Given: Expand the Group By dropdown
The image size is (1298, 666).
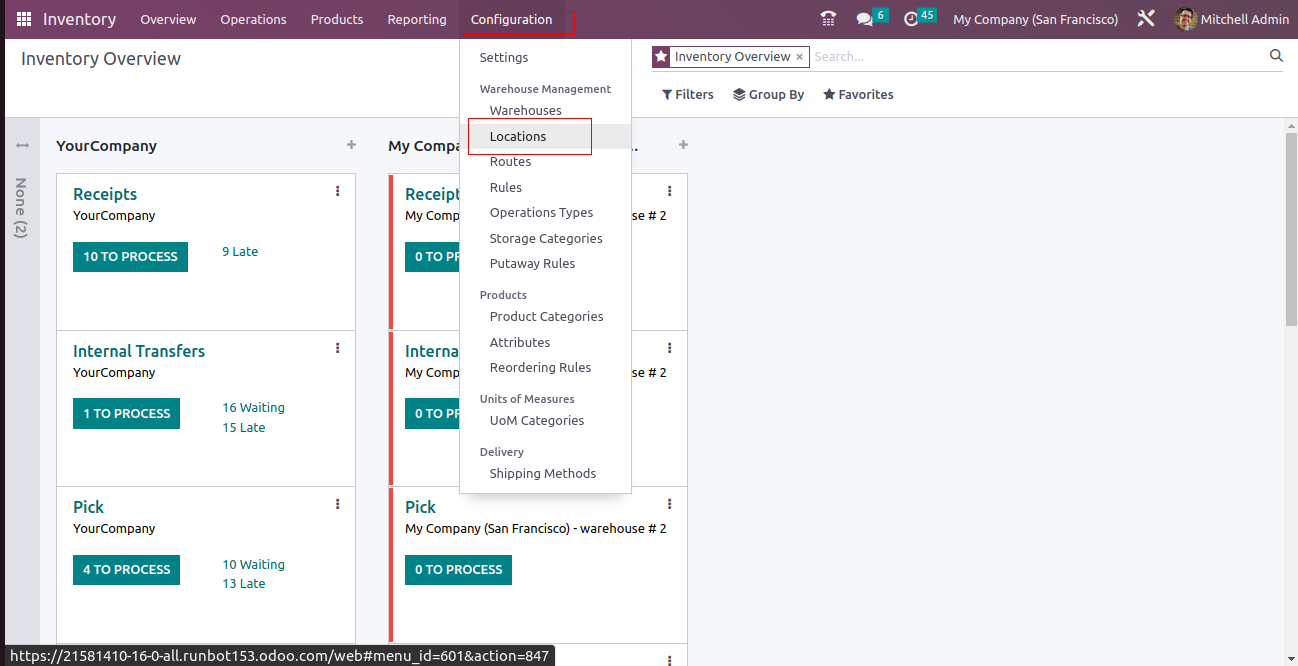Looking at the screenshot, I should click(768, 95).
